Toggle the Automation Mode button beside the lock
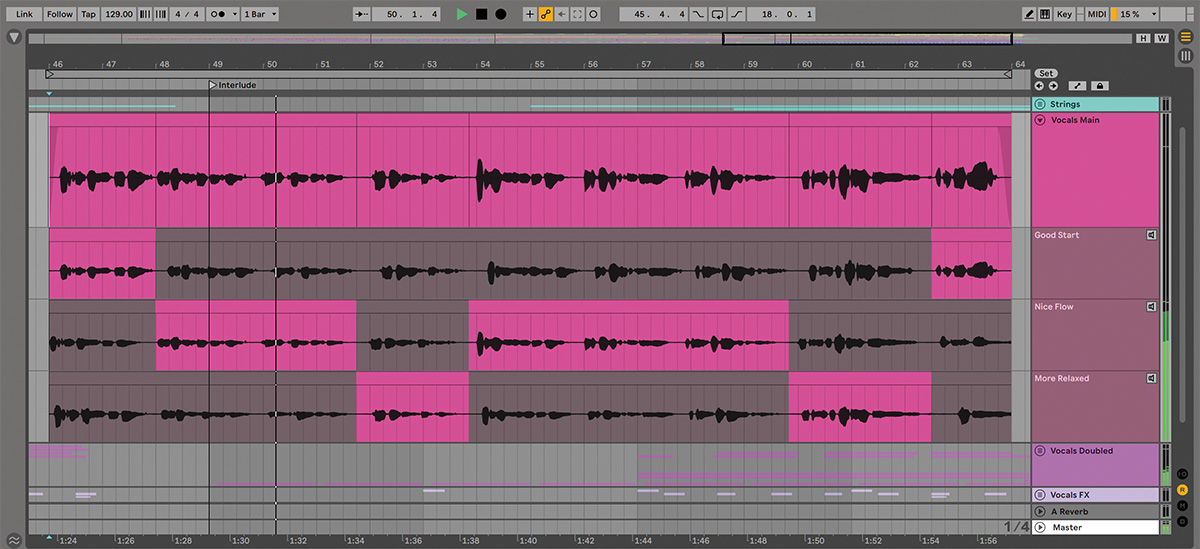This screenshot has height=549, width=1200. pos(1077,86)
